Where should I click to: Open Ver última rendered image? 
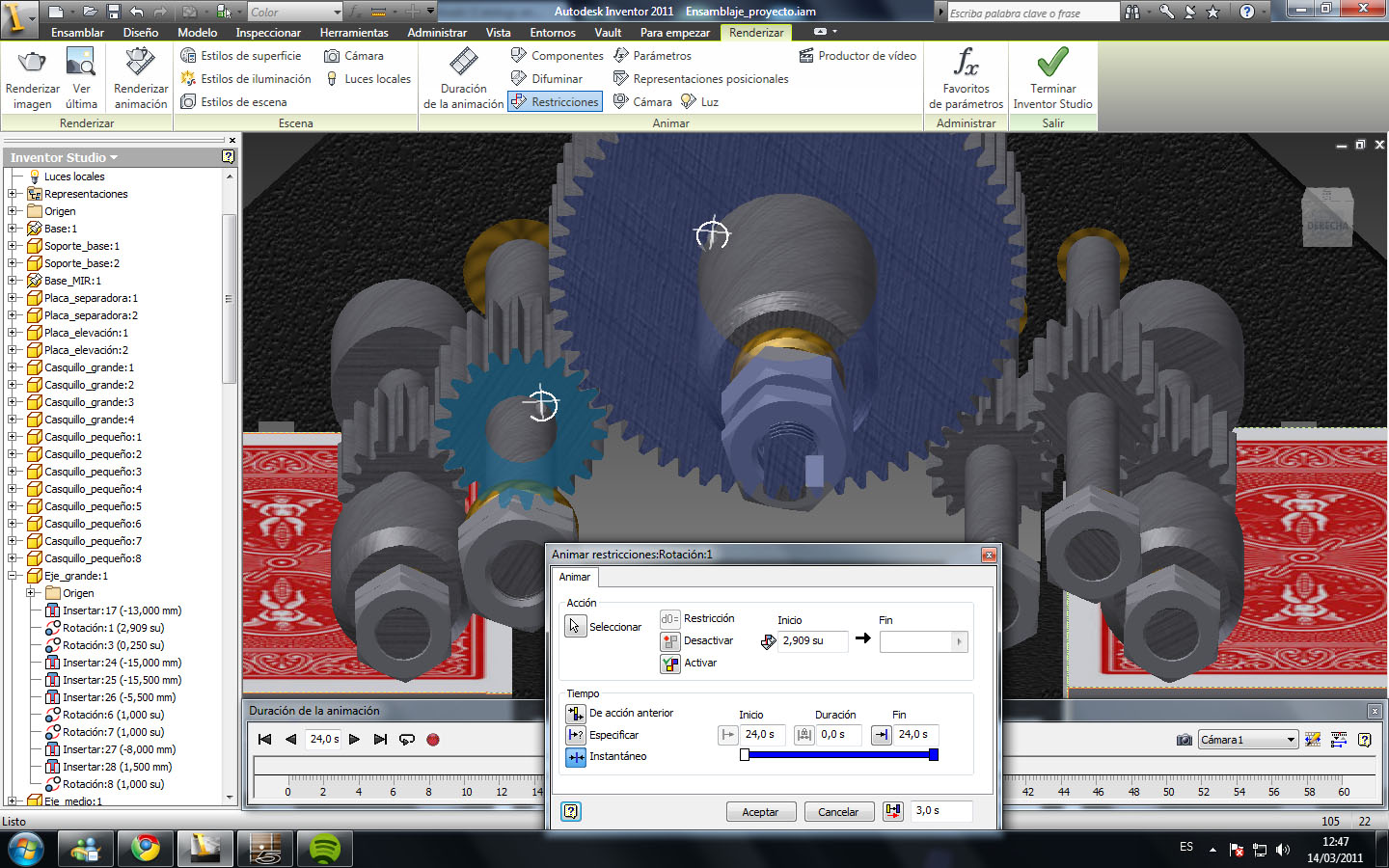(81, 79)
